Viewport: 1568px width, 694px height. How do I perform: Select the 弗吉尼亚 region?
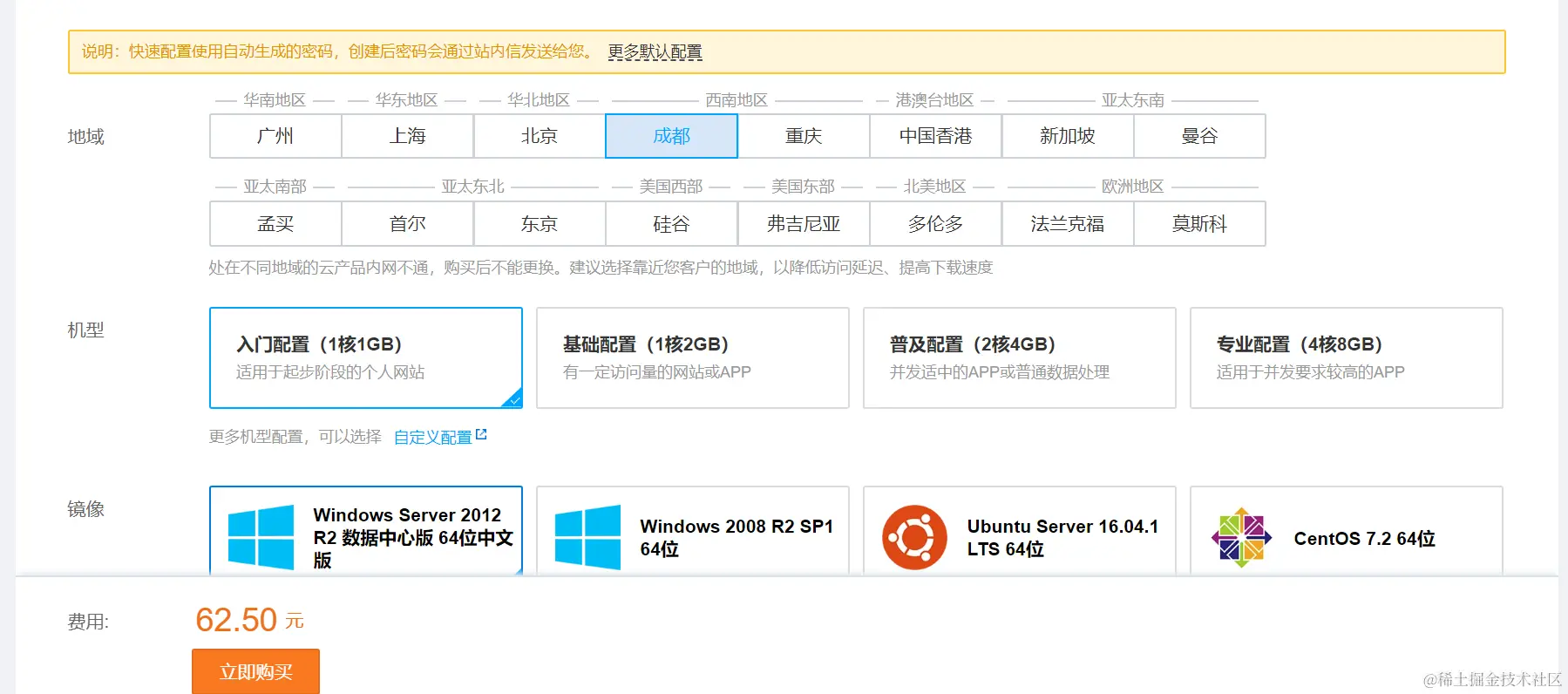coord(804,224)
